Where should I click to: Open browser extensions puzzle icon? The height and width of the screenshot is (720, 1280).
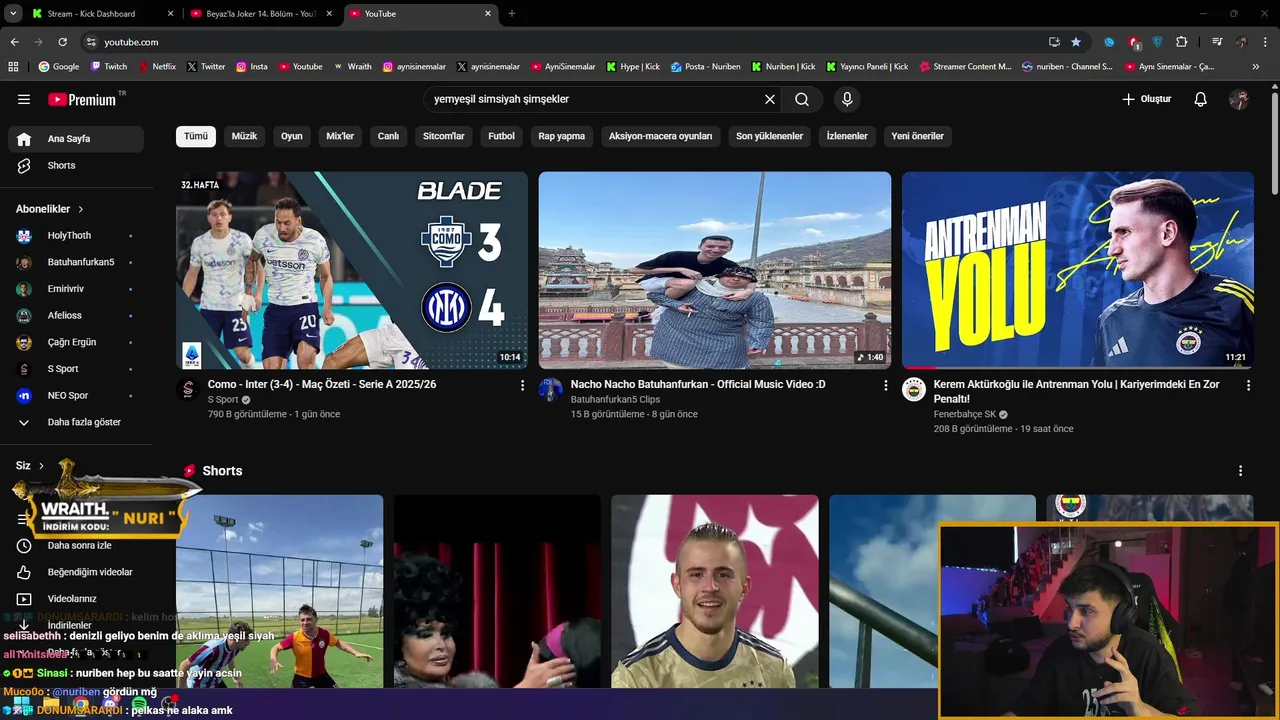(x=1181, y=42)
